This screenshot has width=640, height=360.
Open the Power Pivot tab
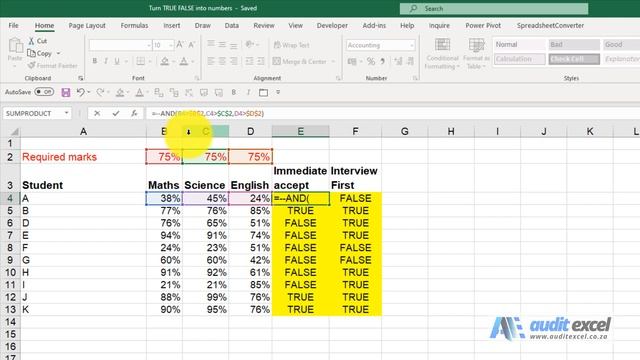(x=483, y=25)
